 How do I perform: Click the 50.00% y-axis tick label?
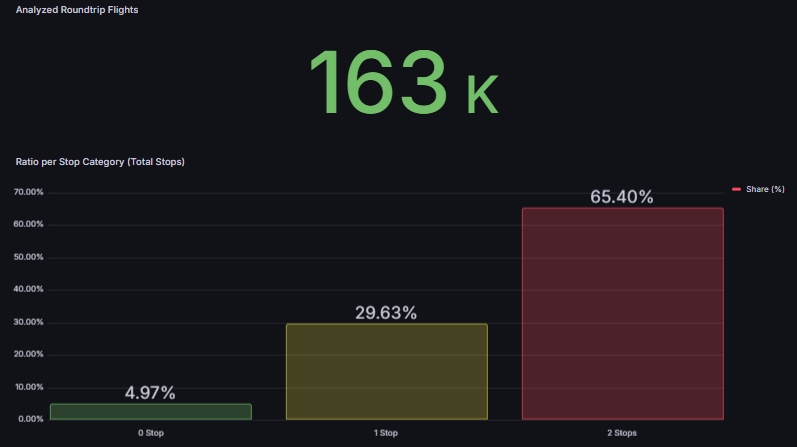[x=29, y=257]
